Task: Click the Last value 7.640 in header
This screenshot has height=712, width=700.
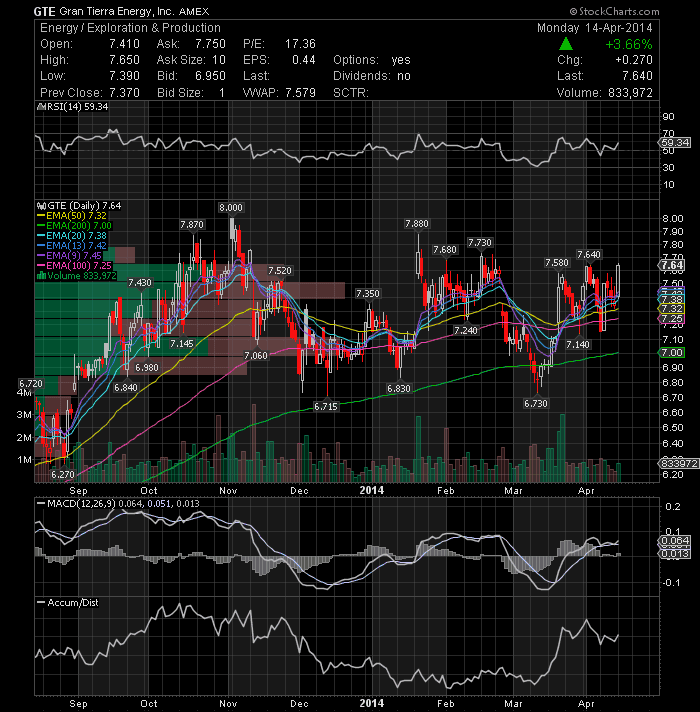Action: coord(637,76)
